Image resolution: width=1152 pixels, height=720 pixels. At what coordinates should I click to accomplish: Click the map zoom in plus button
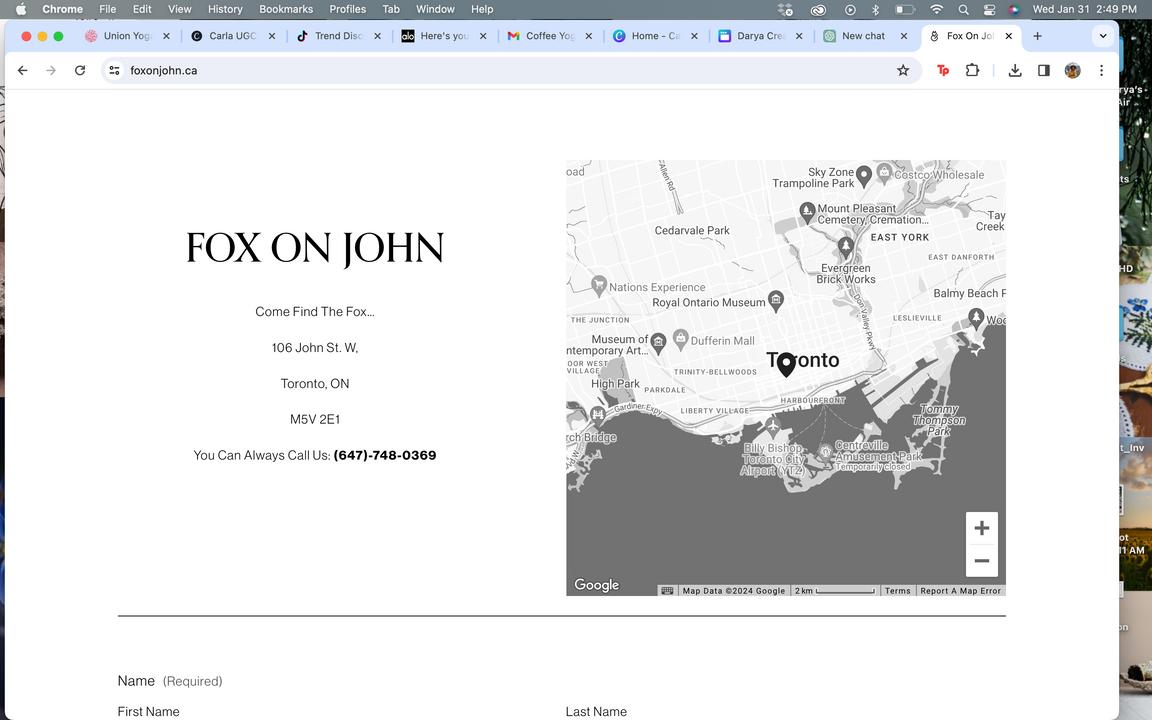point(981,528)
